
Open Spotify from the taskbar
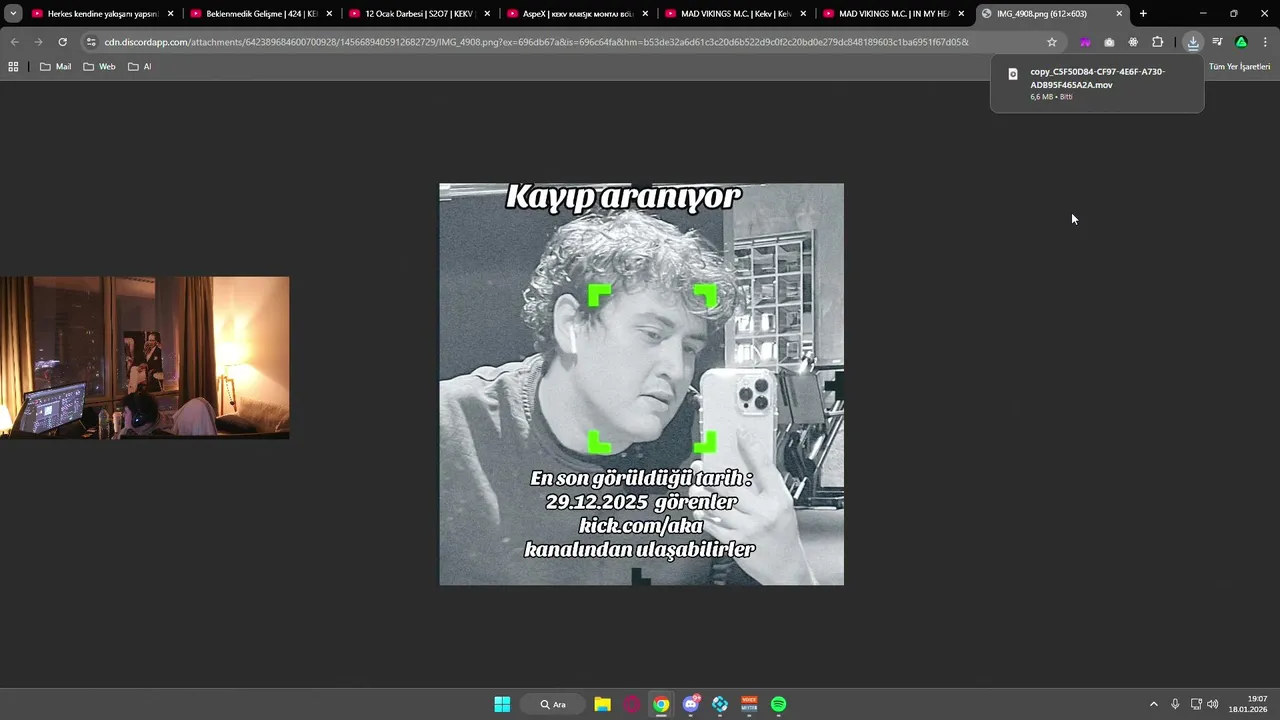[x=778, y=704]
